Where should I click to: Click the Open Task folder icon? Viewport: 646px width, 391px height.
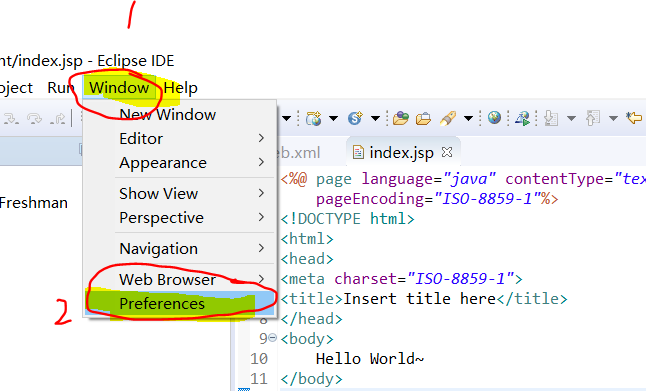click(x=423, y=119)
